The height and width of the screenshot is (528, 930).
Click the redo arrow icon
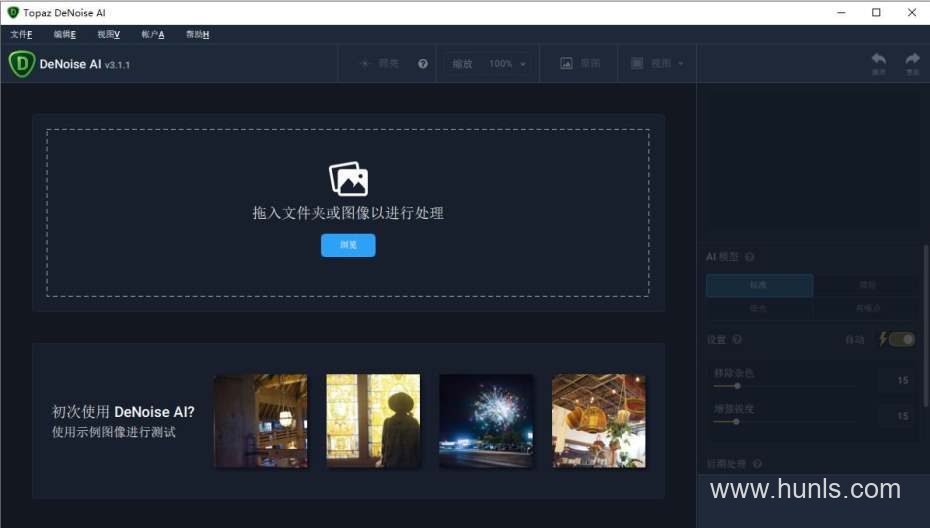pos(912,59)
